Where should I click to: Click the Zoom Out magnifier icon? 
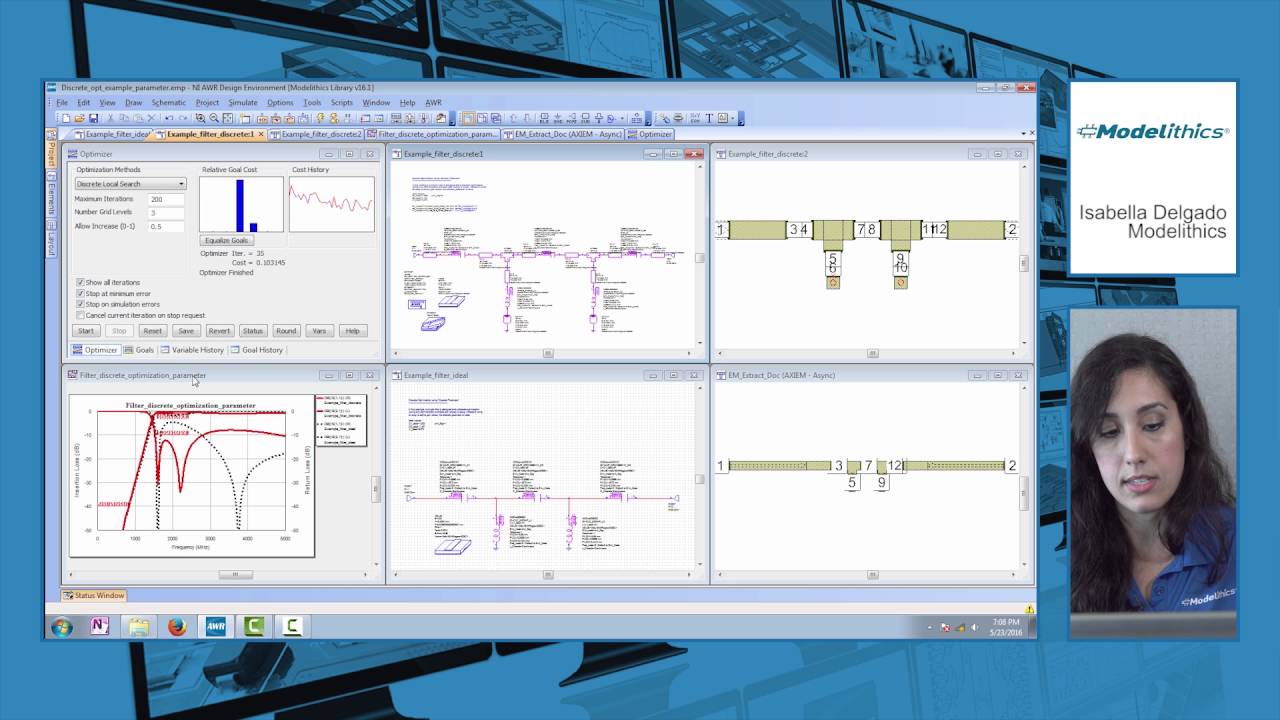pos(214,118)
